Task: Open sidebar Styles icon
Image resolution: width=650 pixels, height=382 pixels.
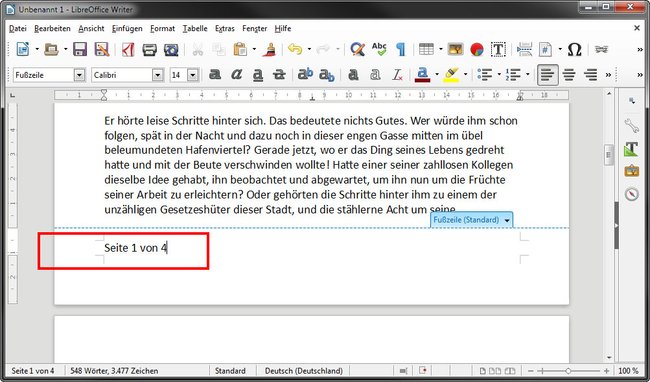Action: 631,148
